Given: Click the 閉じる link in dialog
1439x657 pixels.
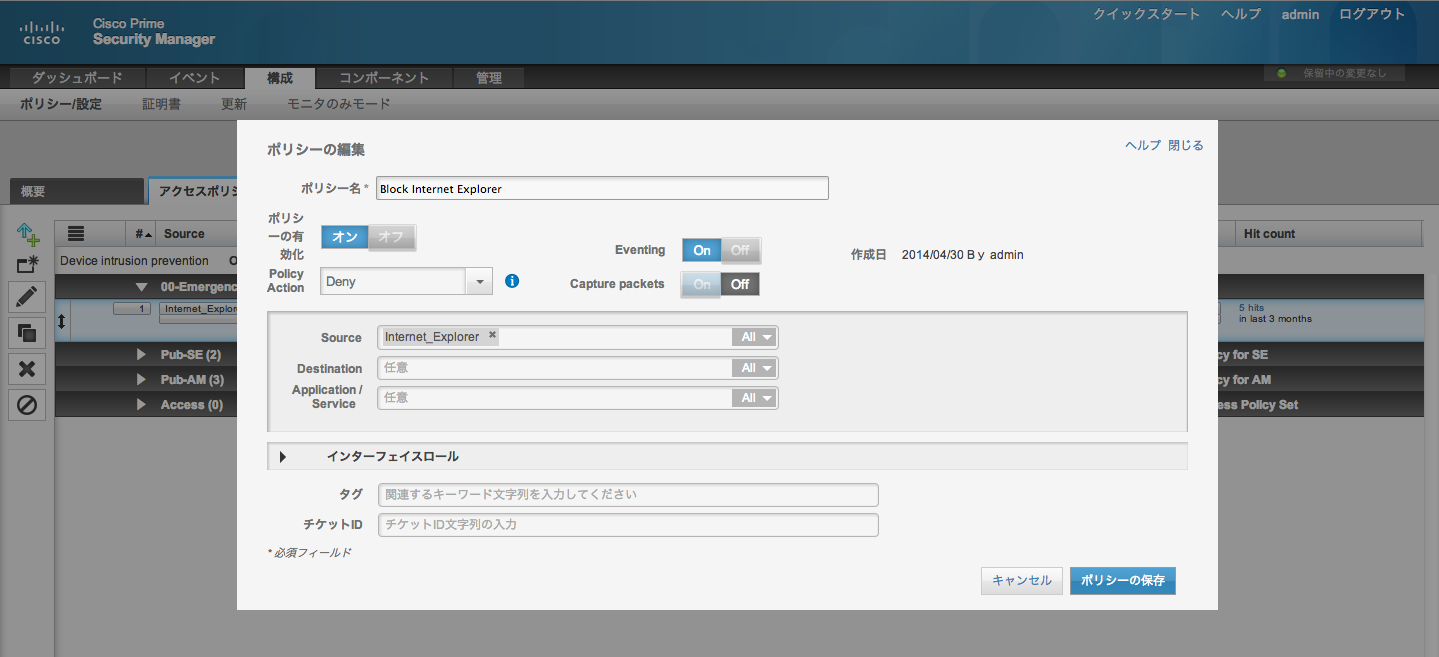Looking at the screenshot, I should point(1186,145).
